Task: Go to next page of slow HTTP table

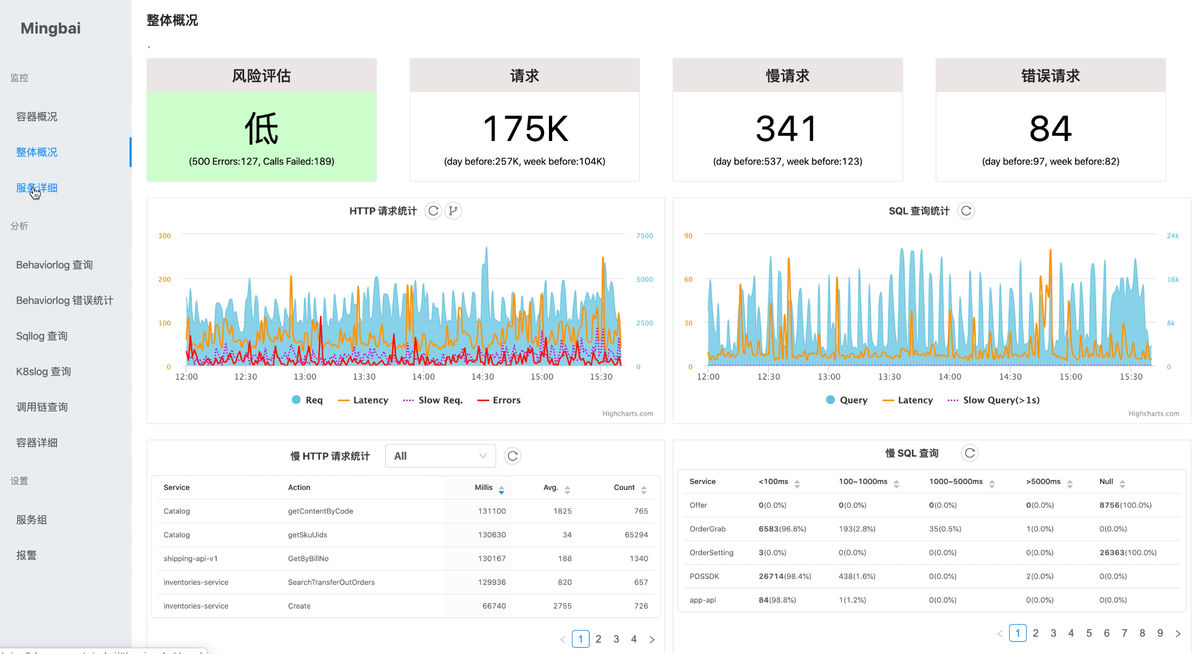Action: click(x=652, y=639)
